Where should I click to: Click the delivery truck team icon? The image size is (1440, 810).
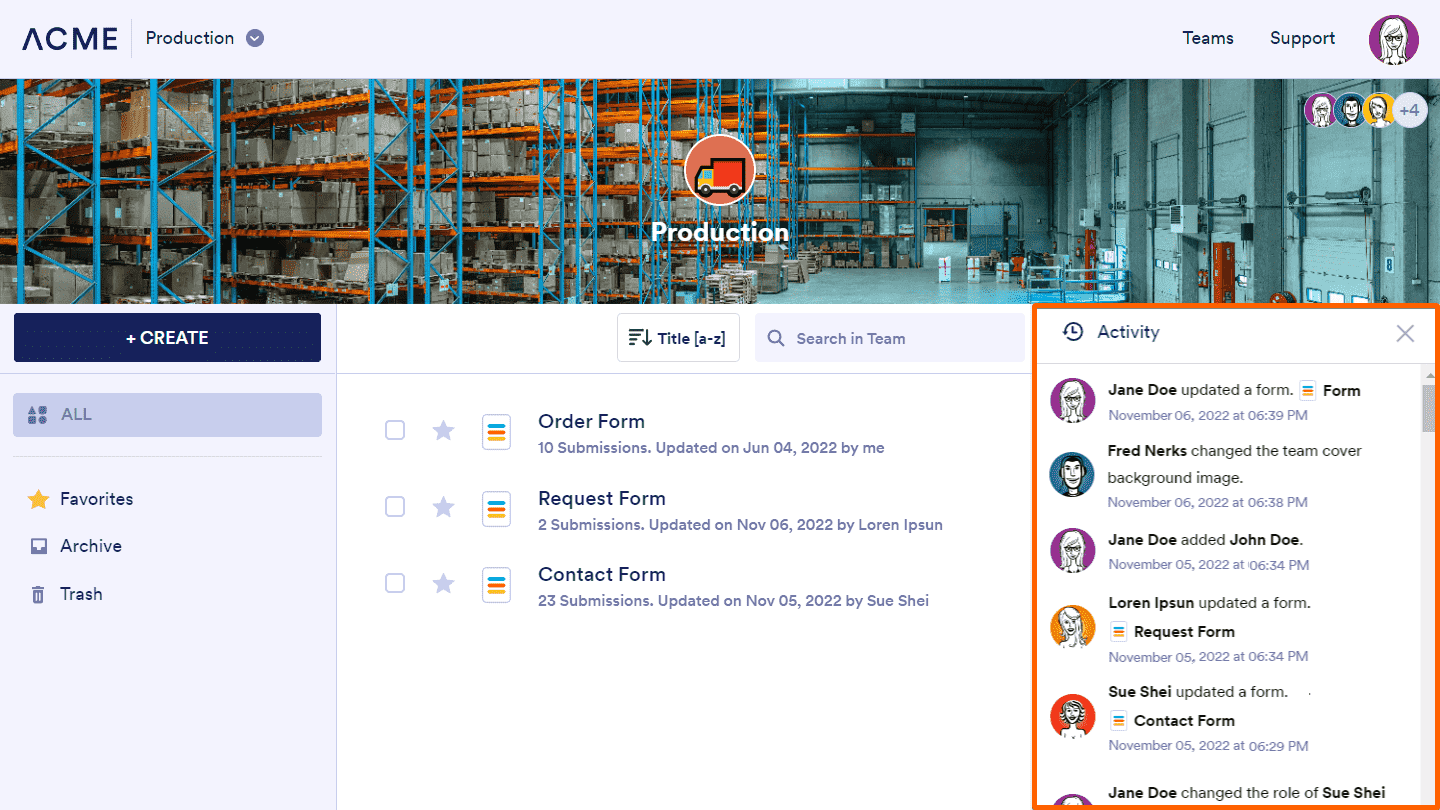coord(720,171)
